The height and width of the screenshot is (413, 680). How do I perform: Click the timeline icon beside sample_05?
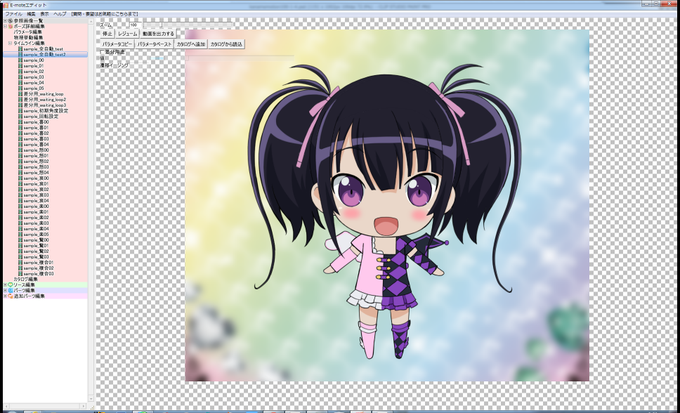click(20, 88)
